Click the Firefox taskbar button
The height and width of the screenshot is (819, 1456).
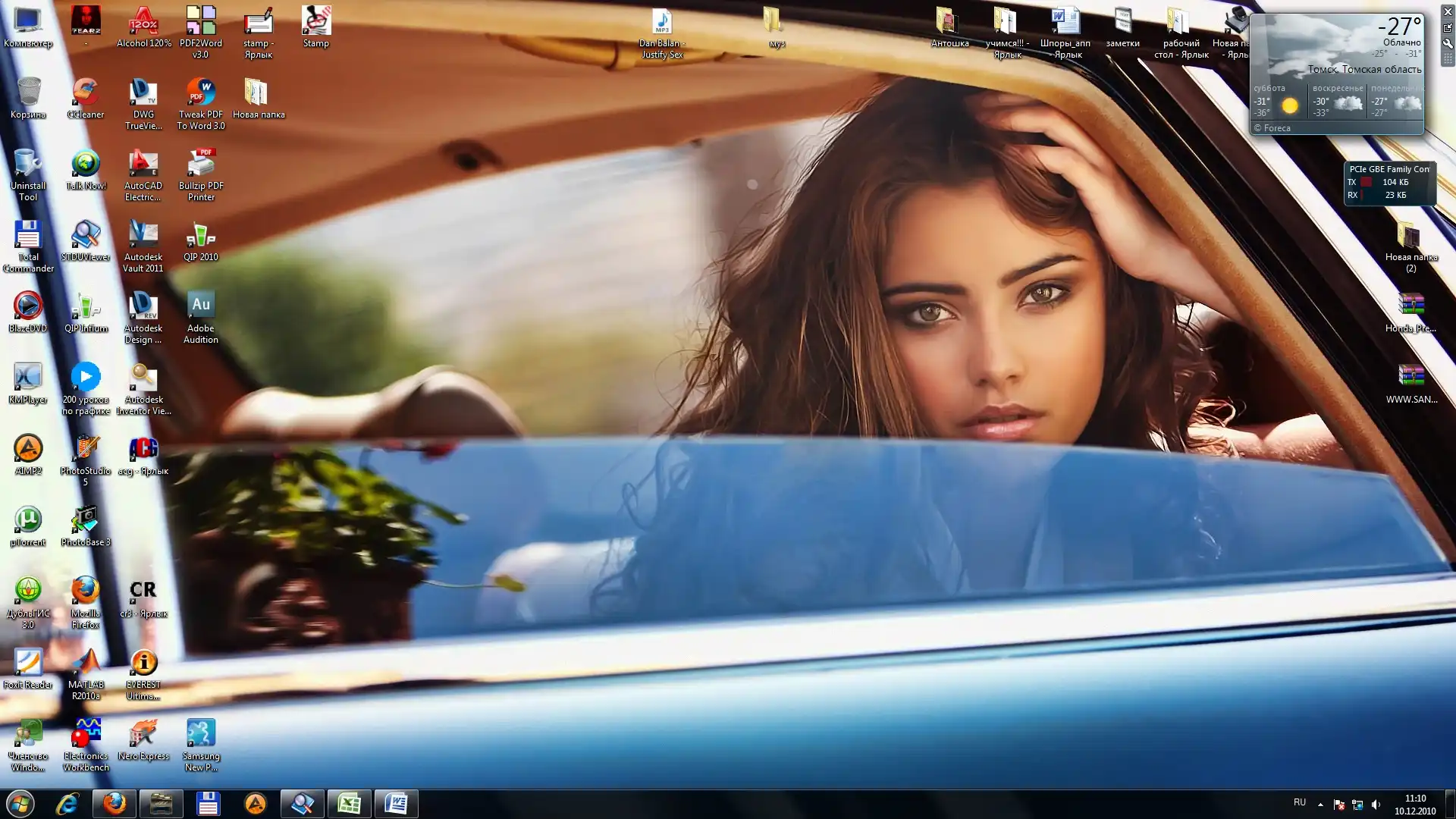tap(115, 804)
